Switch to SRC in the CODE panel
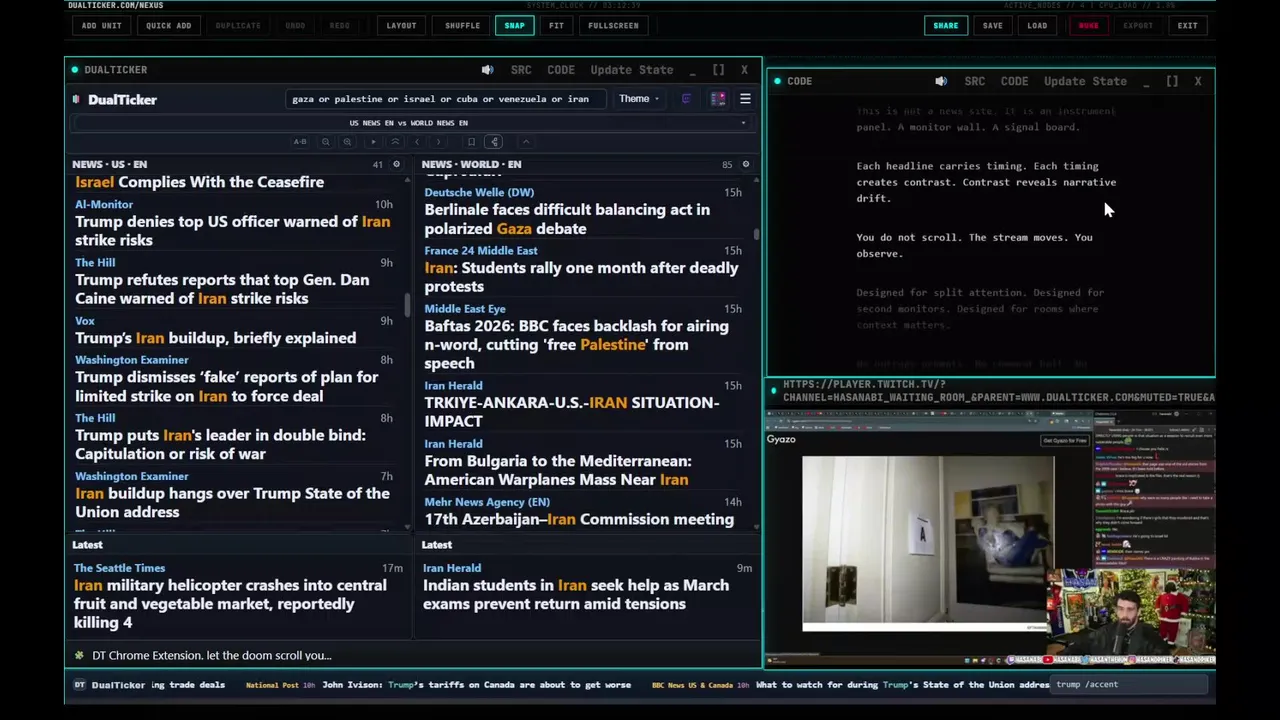This screenshot has height=720, width=1280. tap(975, 81)
